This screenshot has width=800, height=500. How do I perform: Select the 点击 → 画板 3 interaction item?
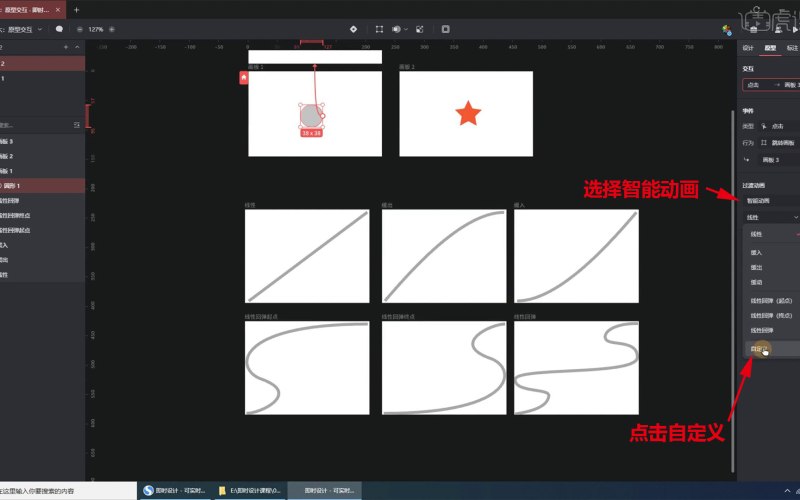tap(771, 85)
